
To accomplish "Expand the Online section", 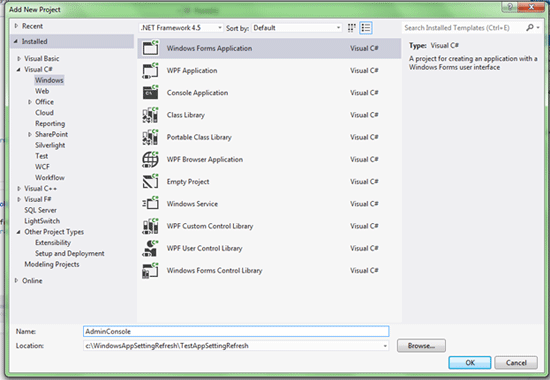I will tap(16, 280).
